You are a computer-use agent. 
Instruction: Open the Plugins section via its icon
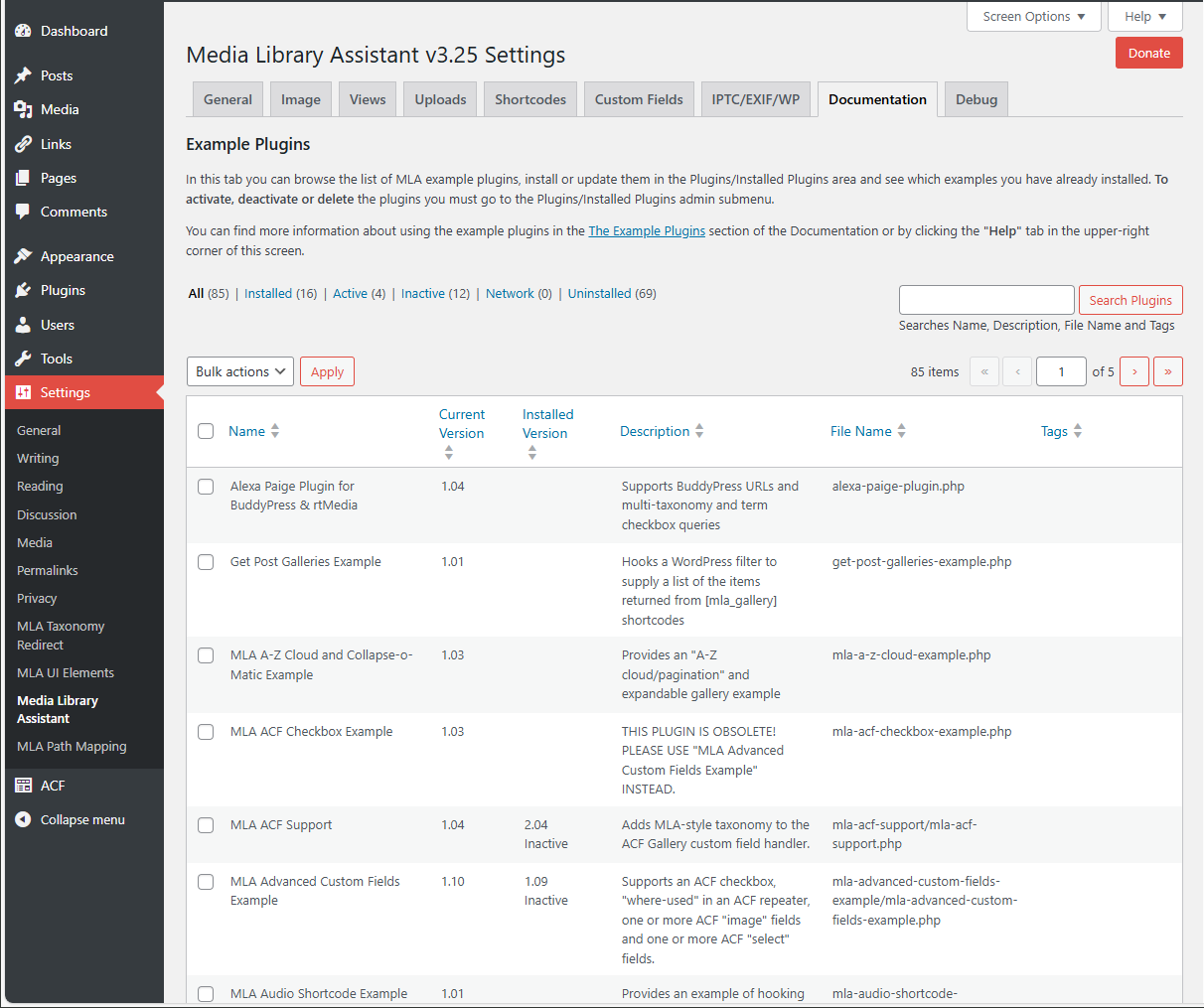pyautogui.click(x=24, y=290)
